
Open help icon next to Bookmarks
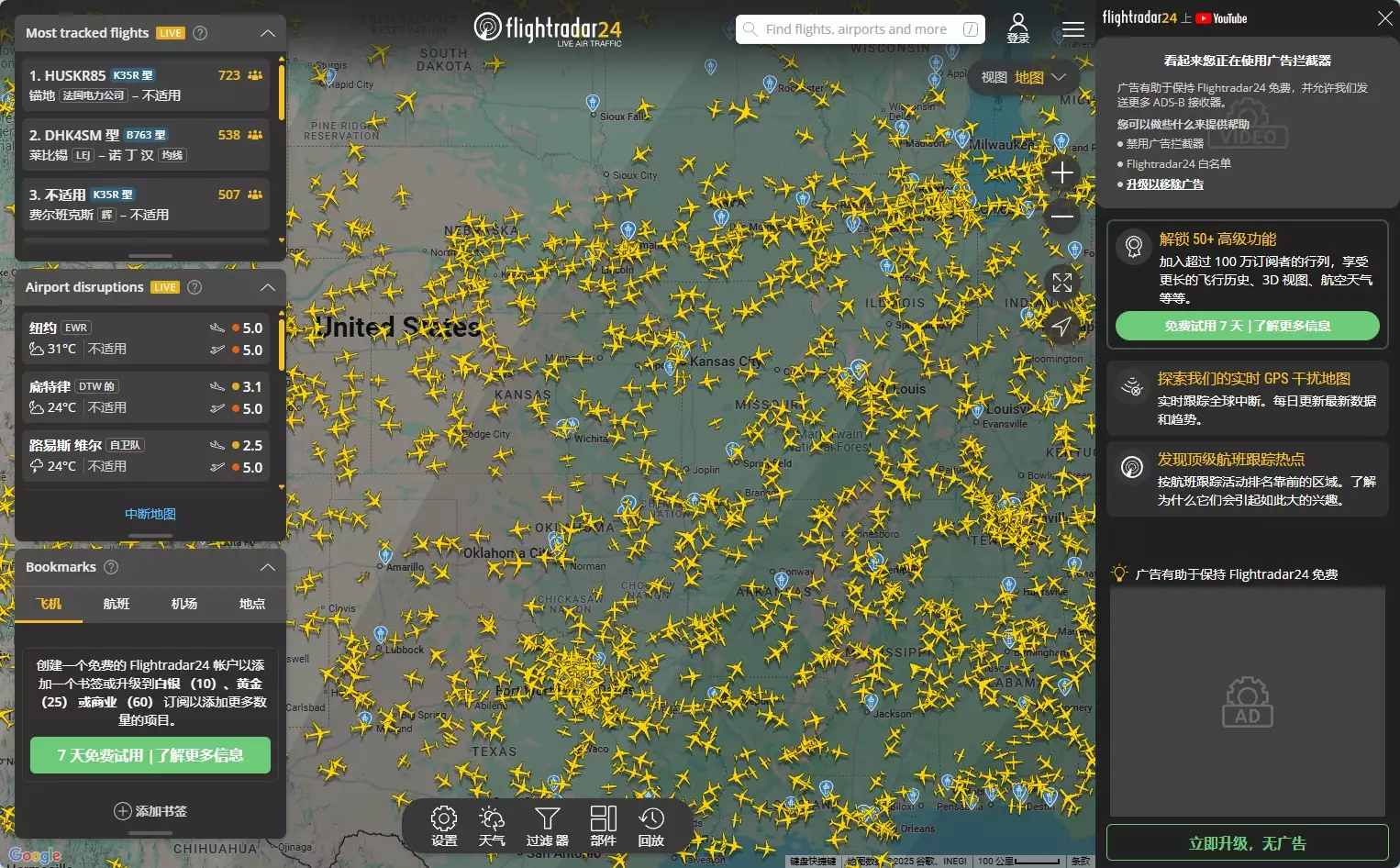click(111, 567)
